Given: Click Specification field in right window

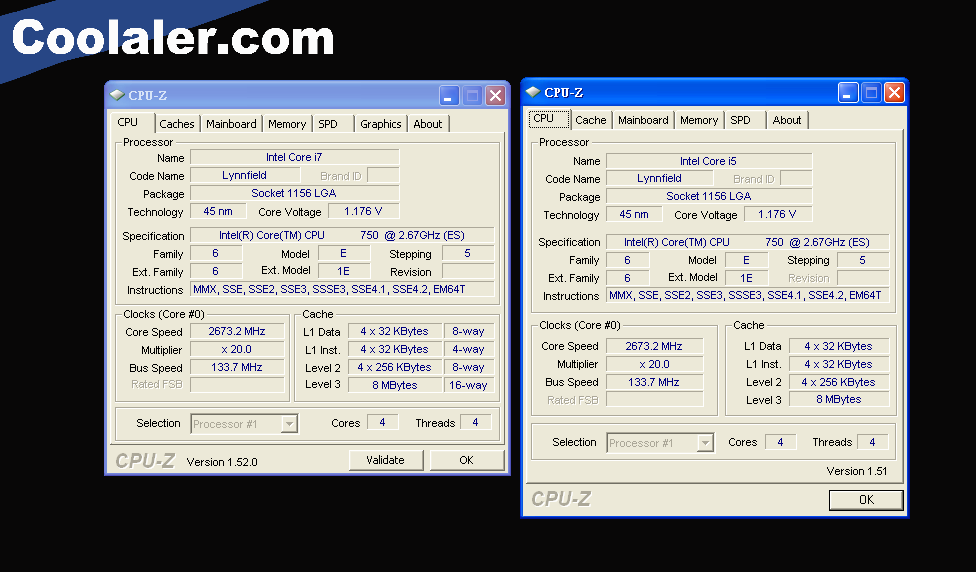Looking at the screenshot, I should (748, 242).
